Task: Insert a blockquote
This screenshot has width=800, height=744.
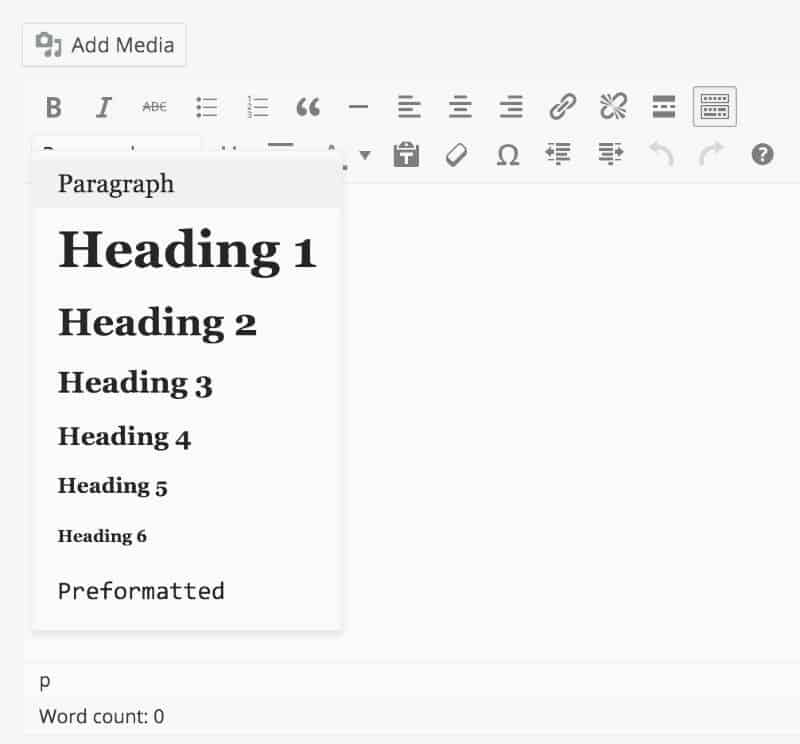Action: (308, 107)
